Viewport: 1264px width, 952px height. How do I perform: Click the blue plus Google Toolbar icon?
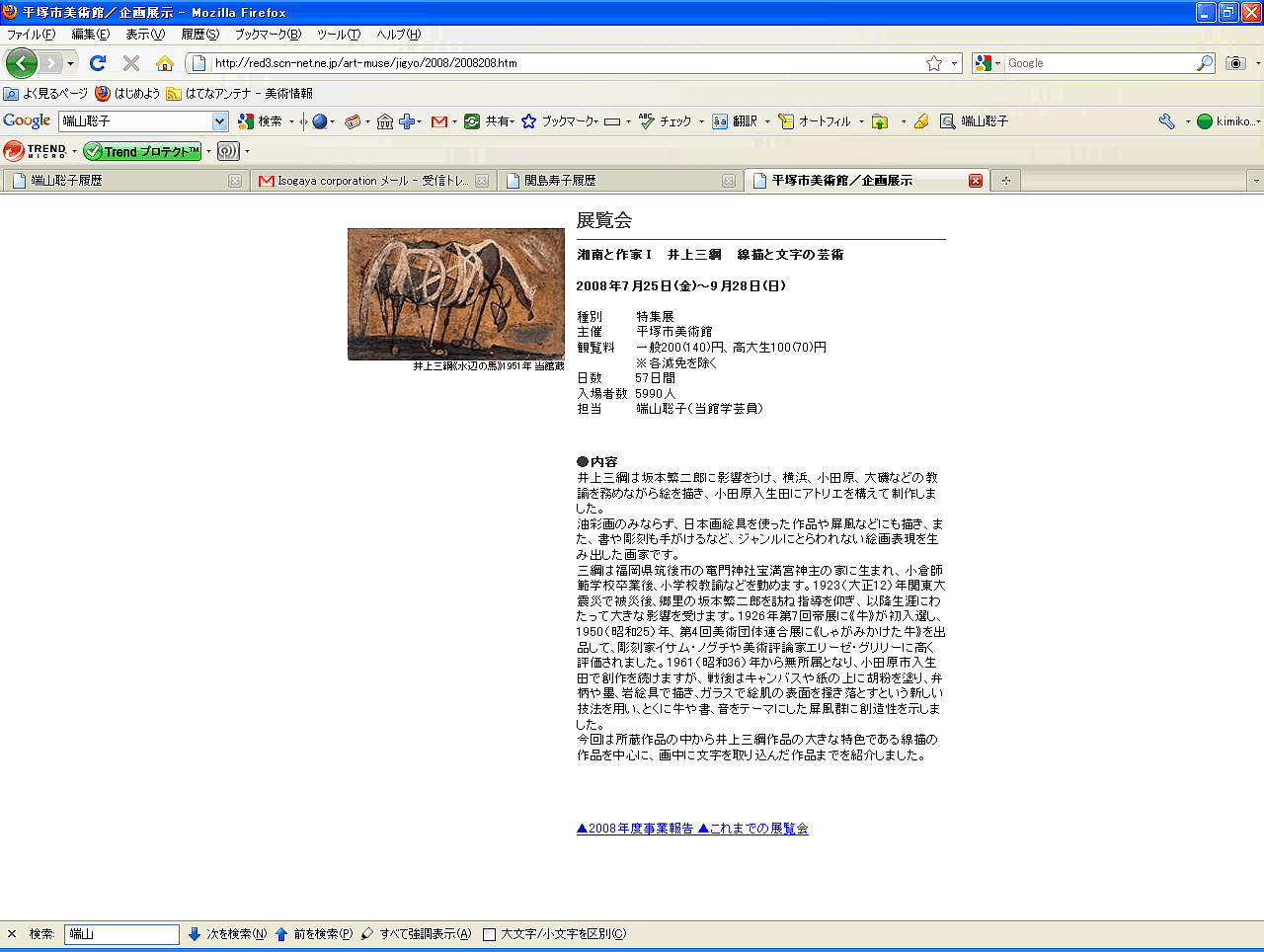(x=407, y=121)
